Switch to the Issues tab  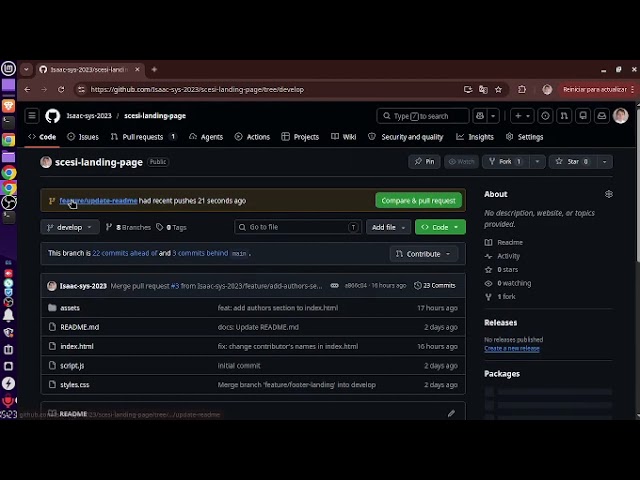click(83, 137)
